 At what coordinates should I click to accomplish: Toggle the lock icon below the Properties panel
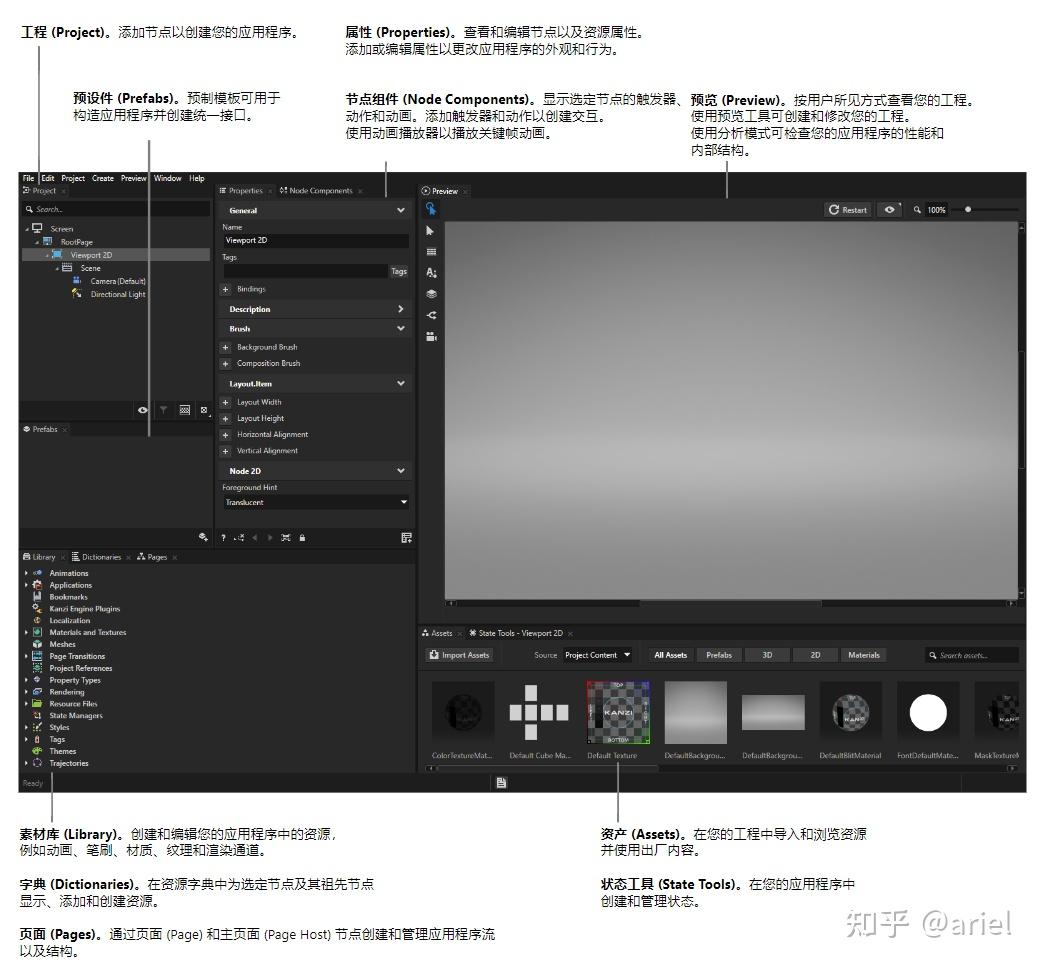[302, 537]
